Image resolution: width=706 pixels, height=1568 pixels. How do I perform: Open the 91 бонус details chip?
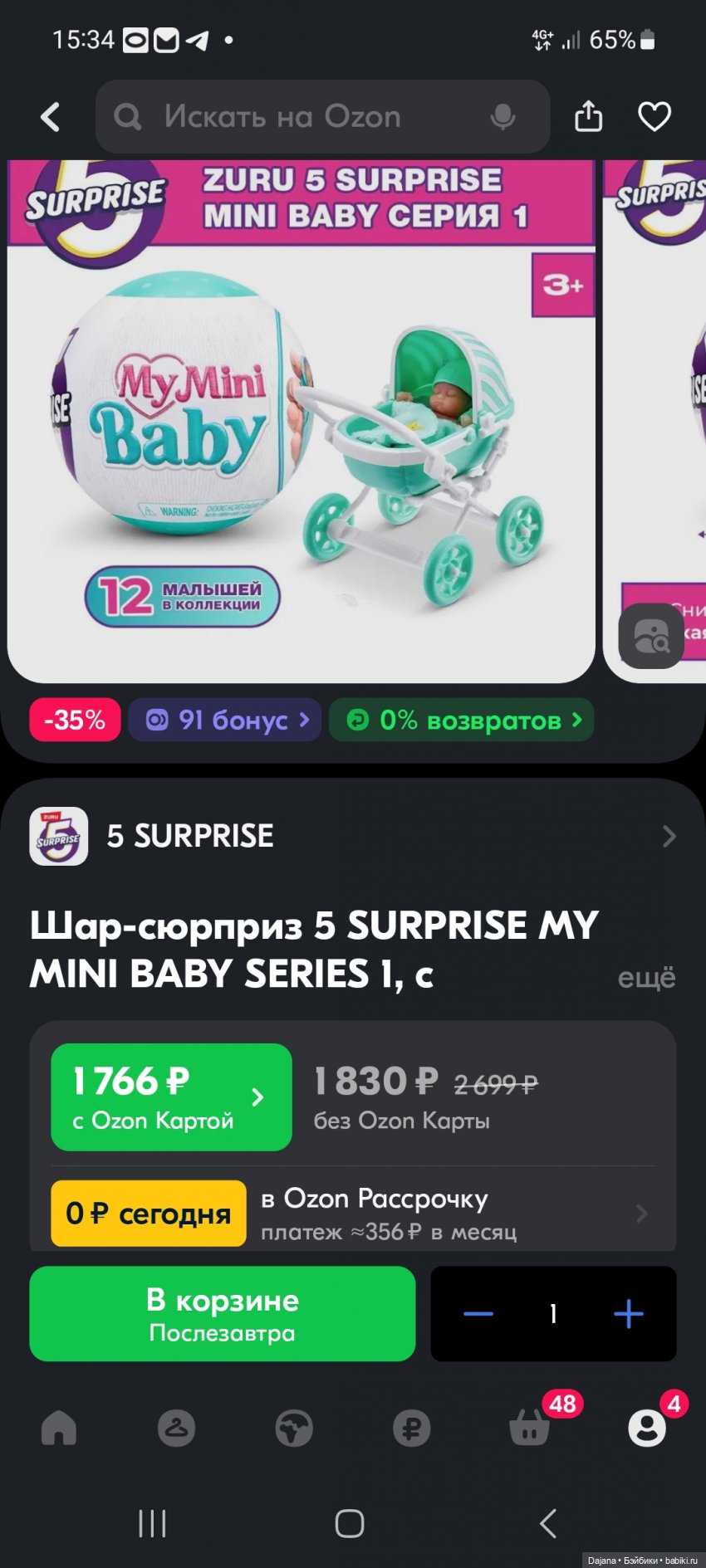coord(224,720)
